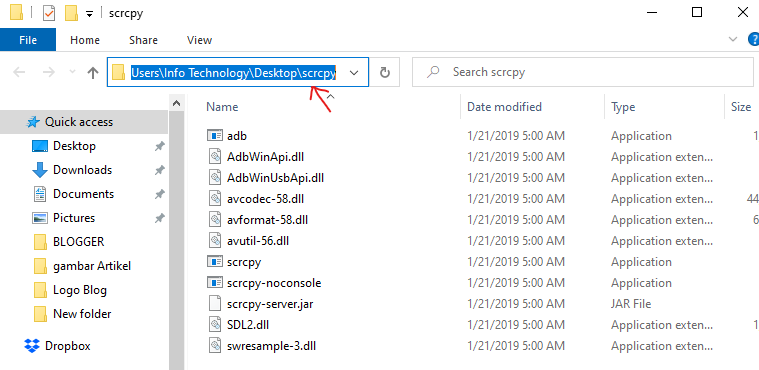Screen dimensions: 759x370
Task: Click the pin icon beside Pictures
Action: point(159,218)
